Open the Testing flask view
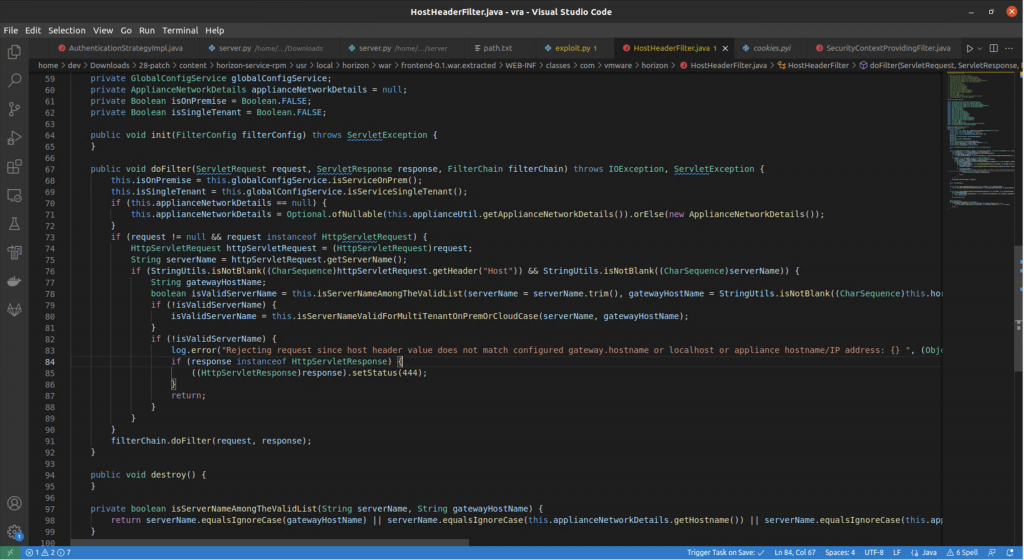This screenshot has height=560, width=1024. pyautogui.click(x=14, y=224)
